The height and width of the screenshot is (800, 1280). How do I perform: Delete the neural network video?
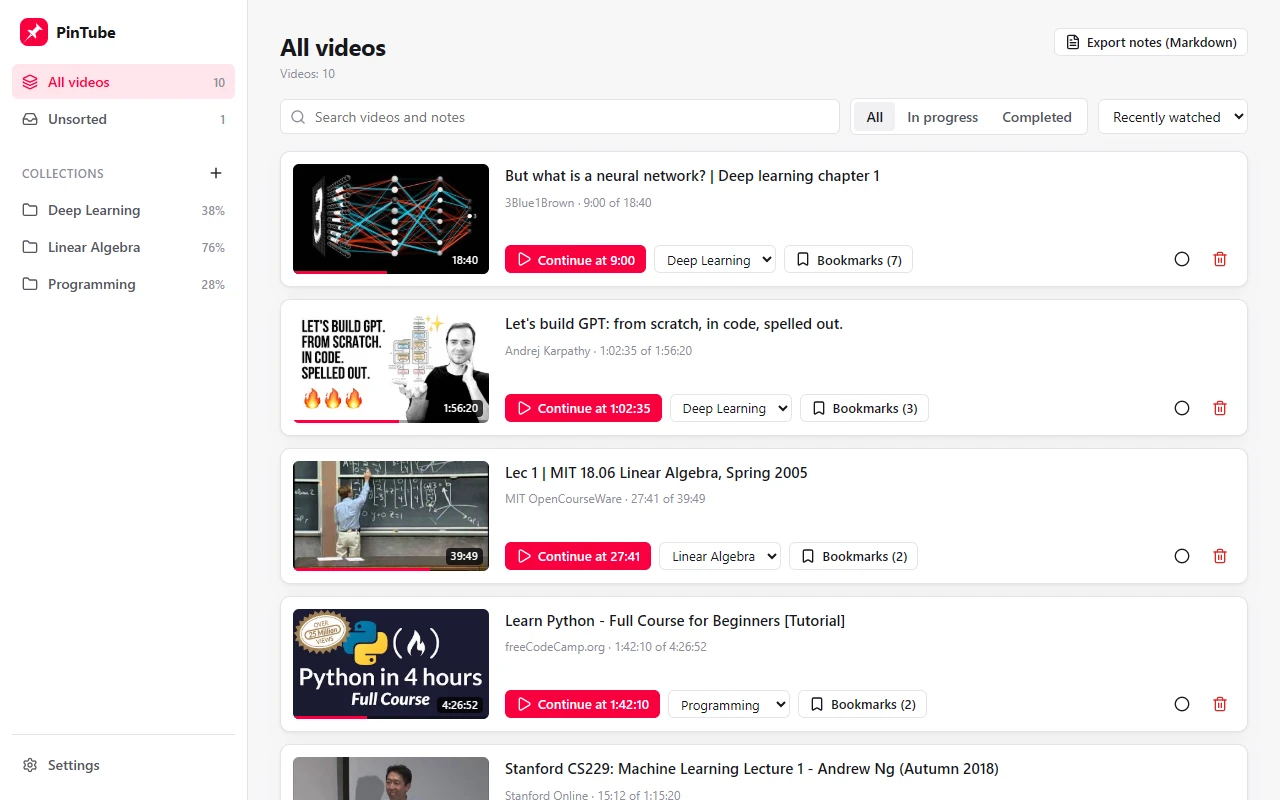pos(1220,259)
